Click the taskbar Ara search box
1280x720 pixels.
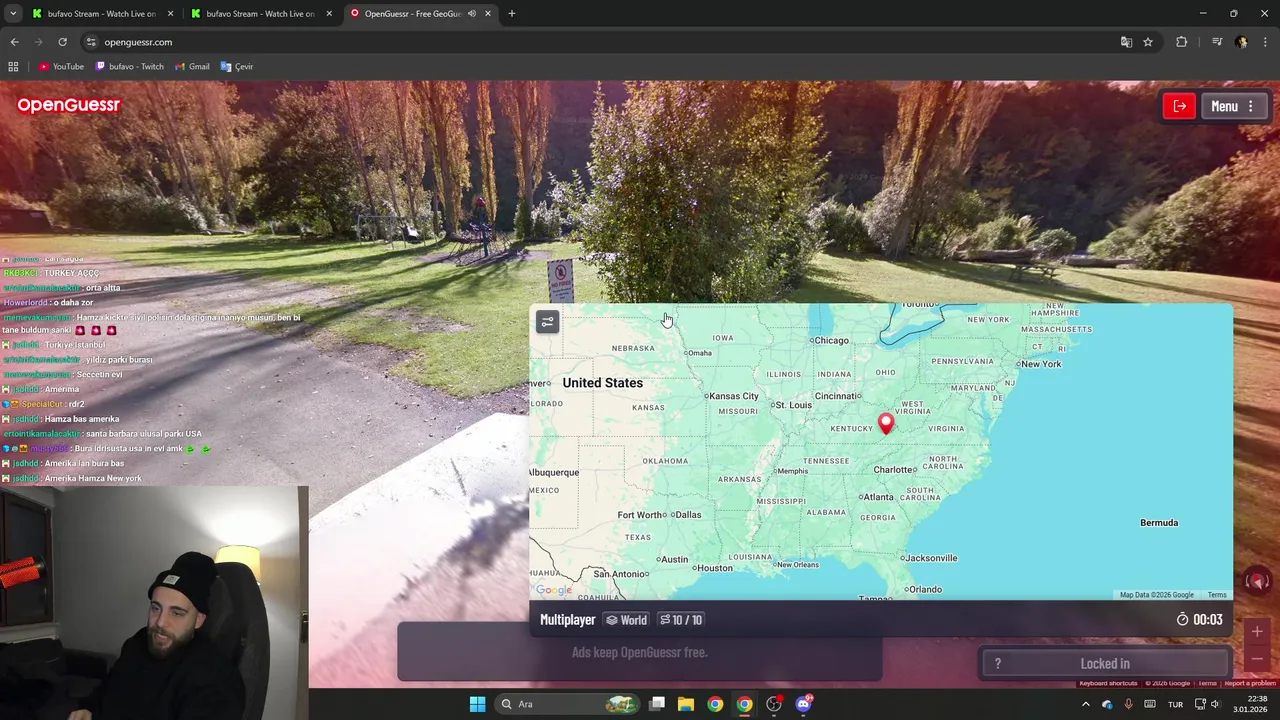point(567,704)
